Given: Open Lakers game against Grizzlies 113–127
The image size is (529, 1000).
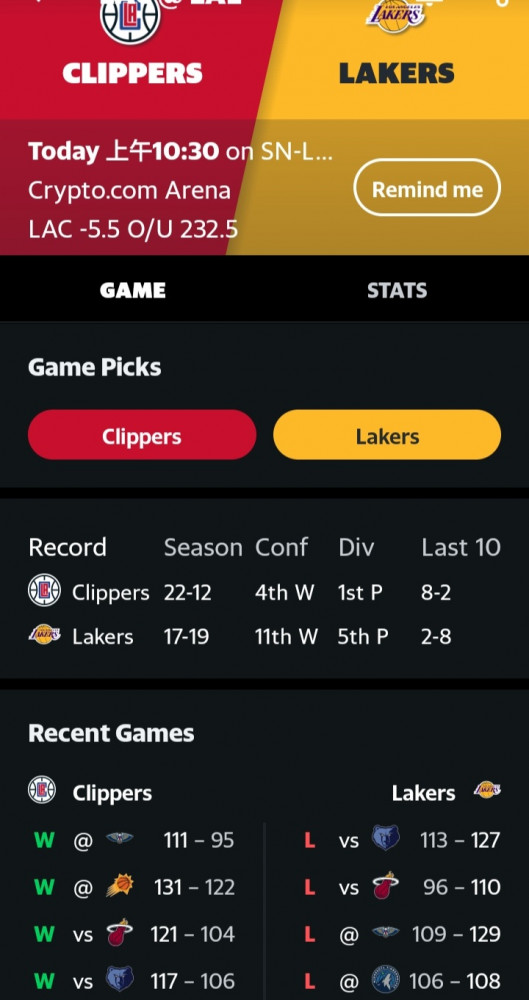Looking at the screenshot, I should pyautogui.click(x=403, y=839).
